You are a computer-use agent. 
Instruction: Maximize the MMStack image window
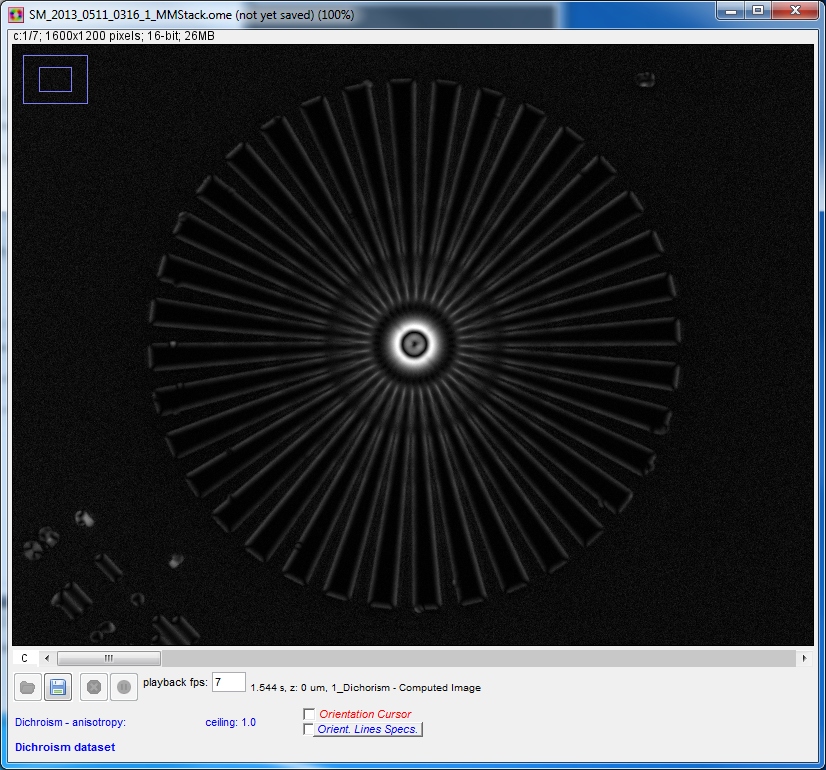tap(758, 11)
